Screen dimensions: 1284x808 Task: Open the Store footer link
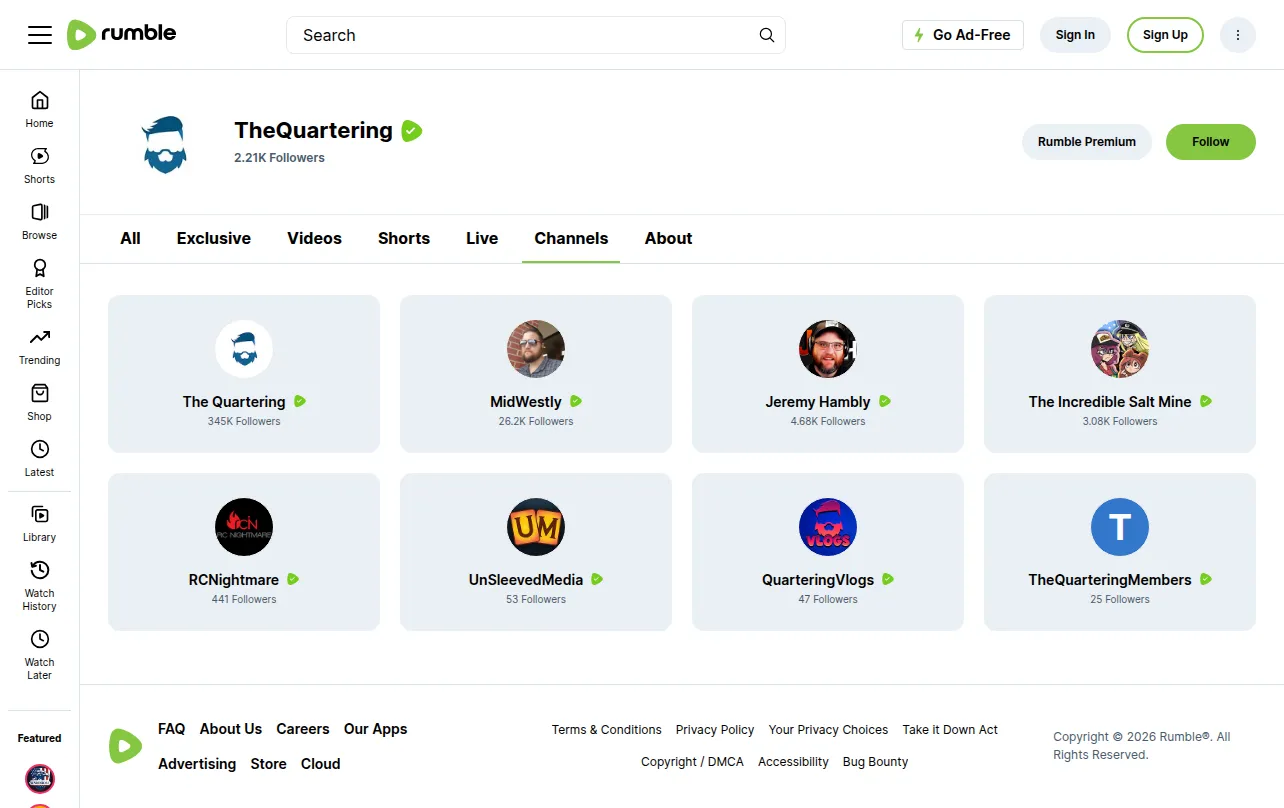click(x=269, y=764)
